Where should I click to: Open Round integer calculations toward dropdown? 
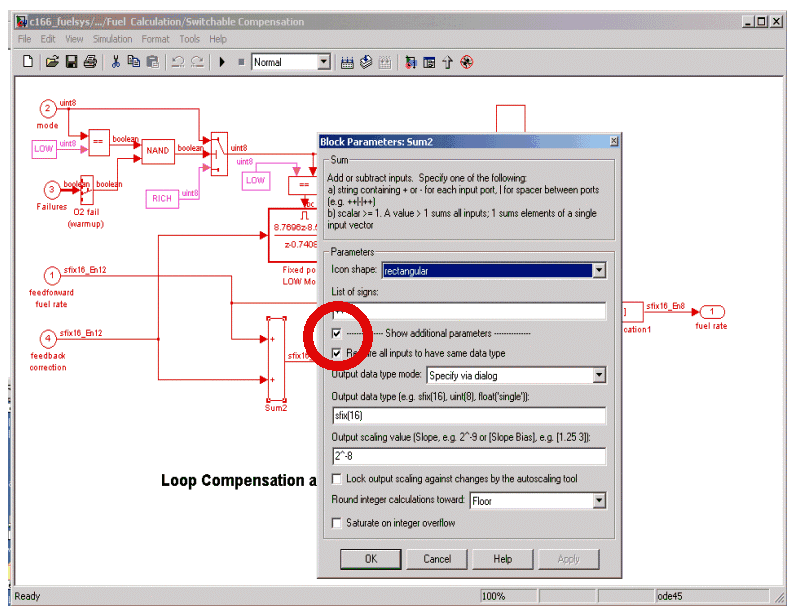click(598, 501)
